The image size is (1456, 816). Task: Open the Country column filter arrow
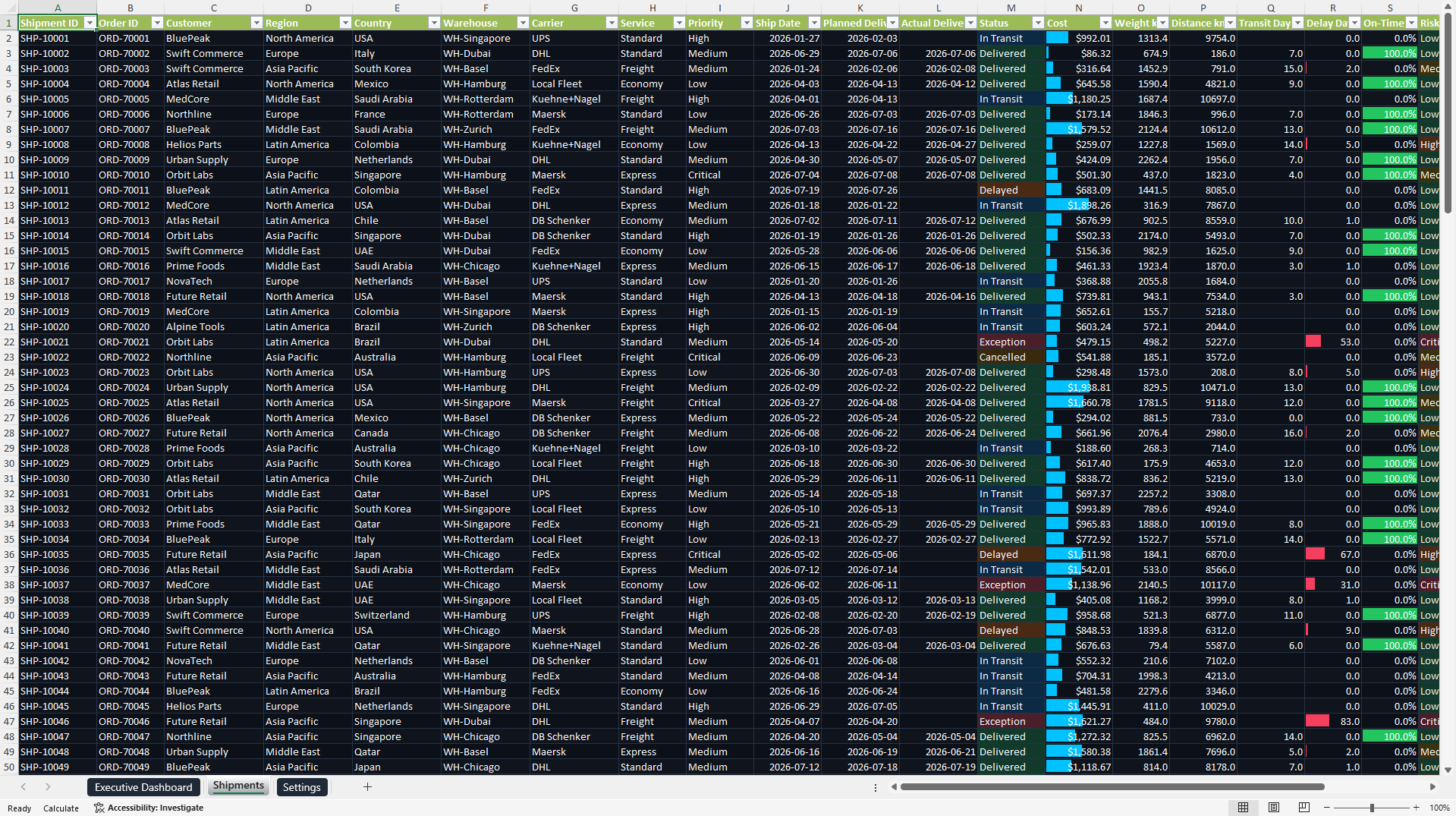click(x=434, y=23)
